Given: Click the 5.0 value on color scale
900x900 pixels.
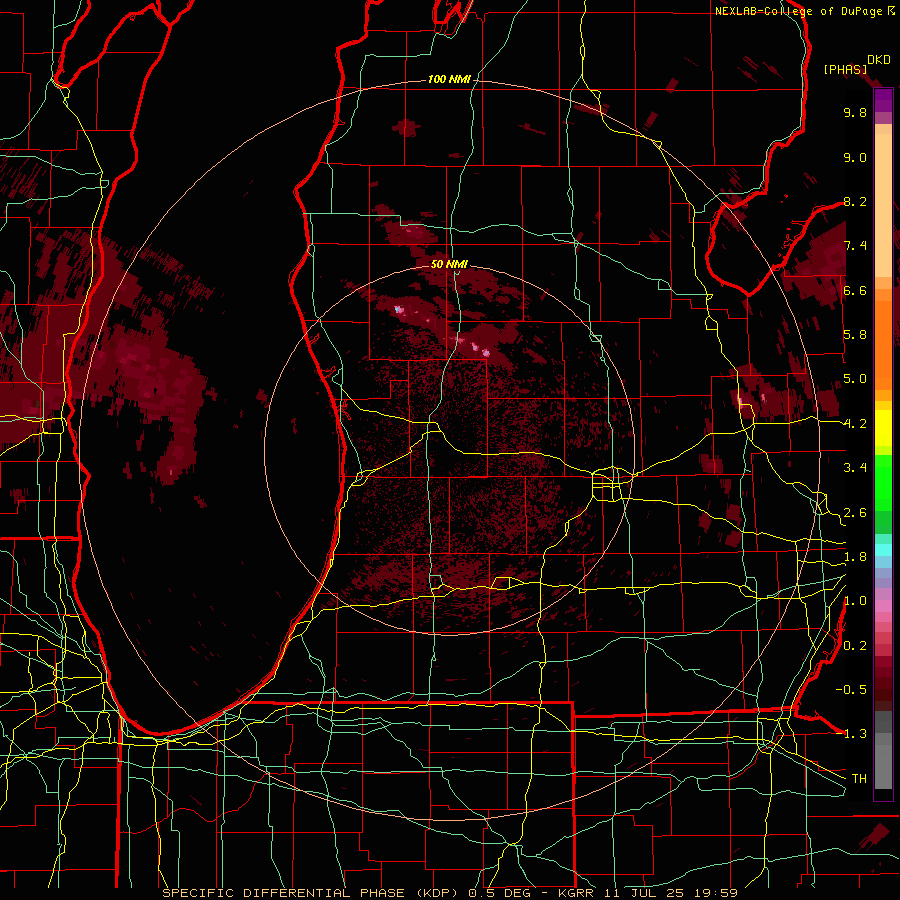Looking at the screenshot, I should coord(855,379).
